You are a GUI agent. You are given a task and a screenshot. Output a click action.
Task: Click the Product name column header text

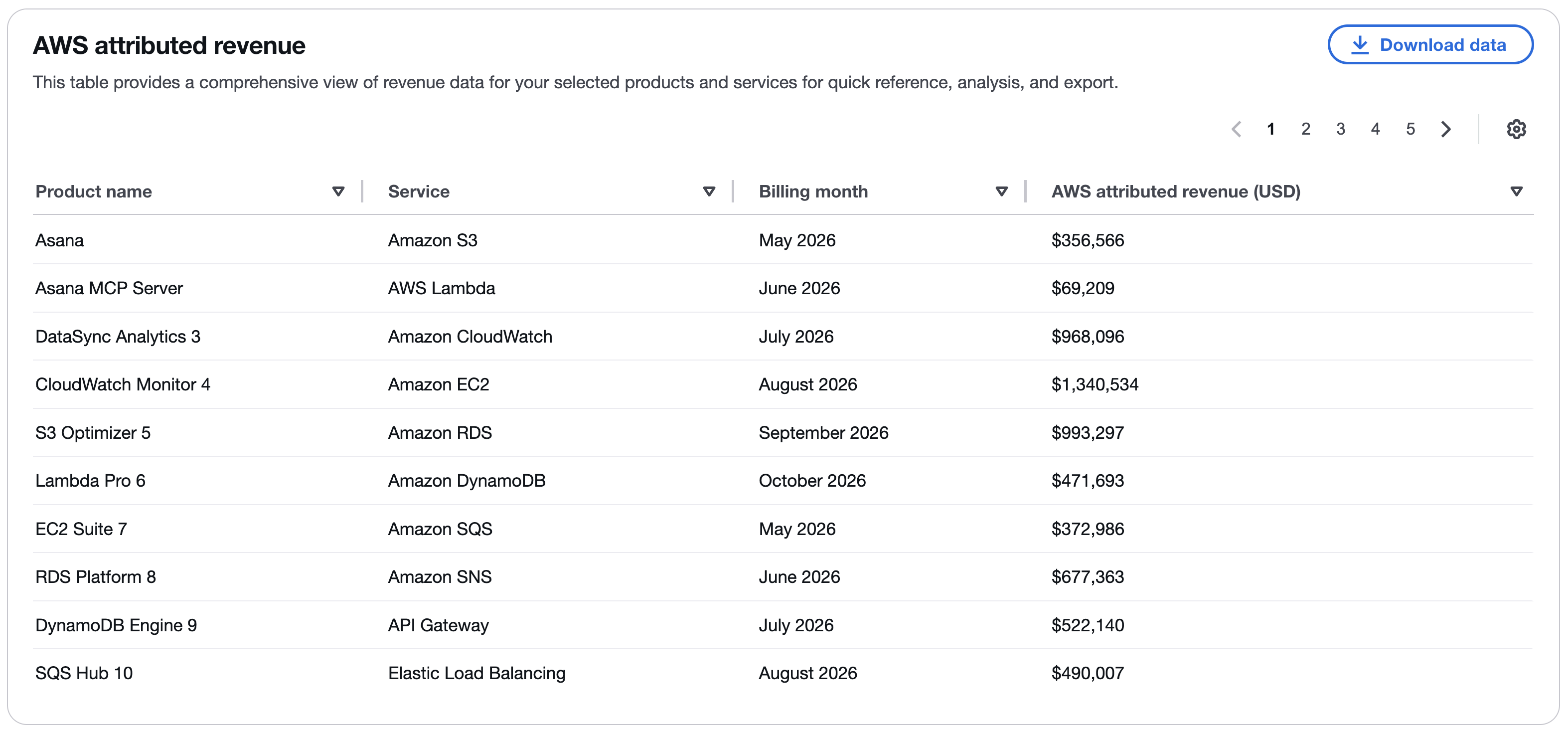point(94,191)
